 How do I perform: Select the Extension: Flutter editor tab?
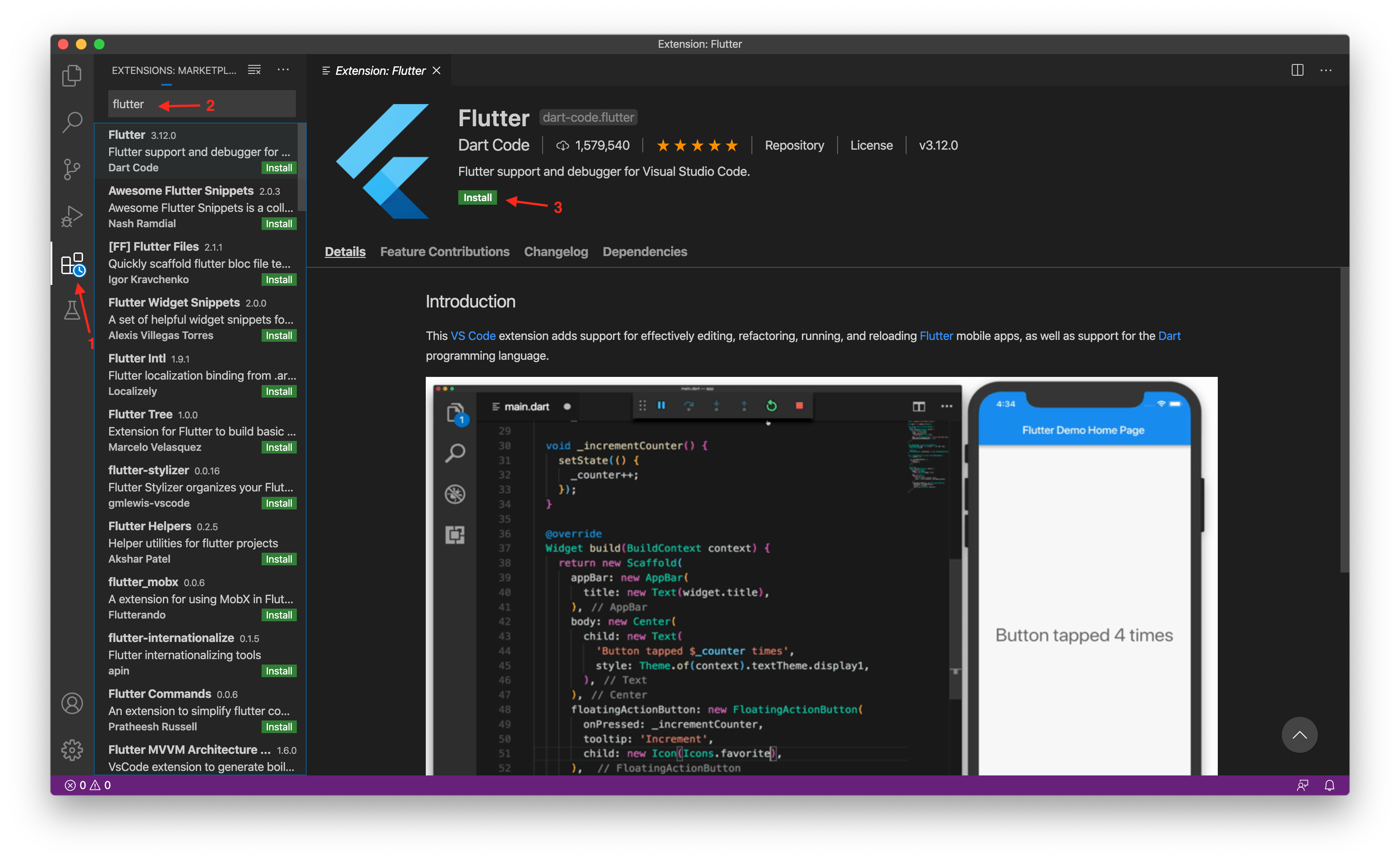tap(379, 70)
